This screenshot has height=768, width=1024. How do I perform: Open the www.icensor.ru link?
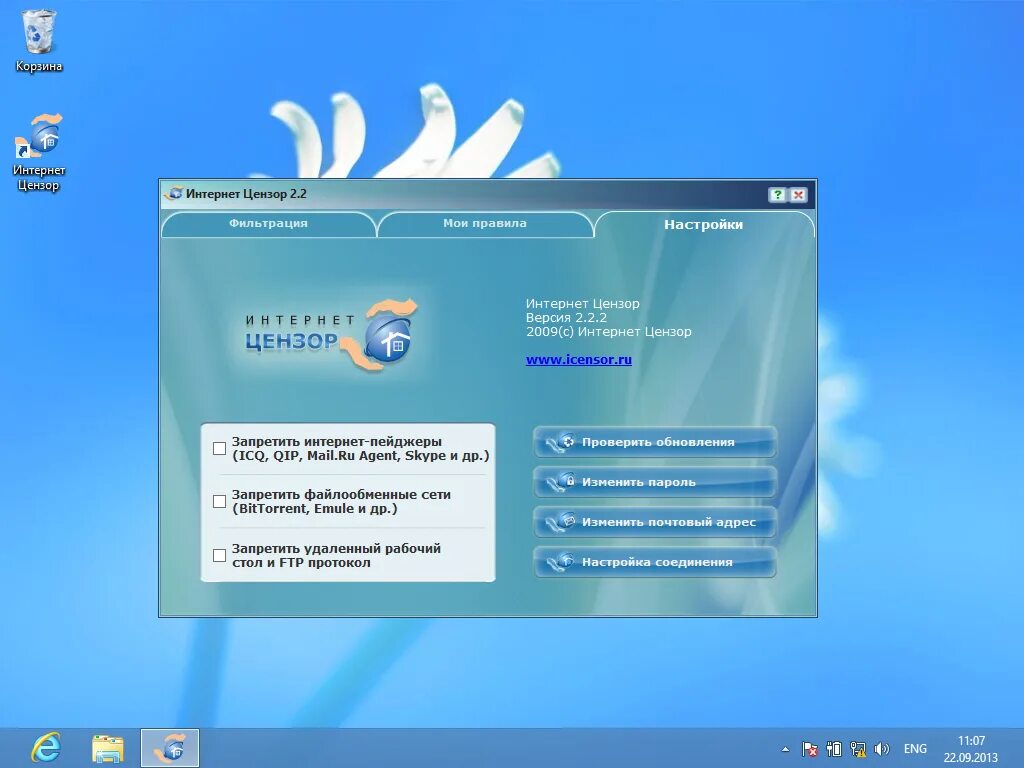[x=579, y=359]
